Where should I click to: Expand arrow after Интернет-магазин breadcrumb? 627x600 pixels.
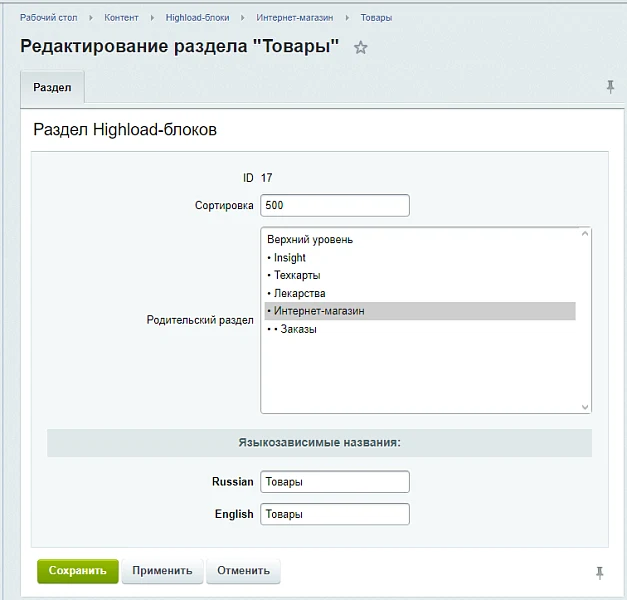[347, 18]
